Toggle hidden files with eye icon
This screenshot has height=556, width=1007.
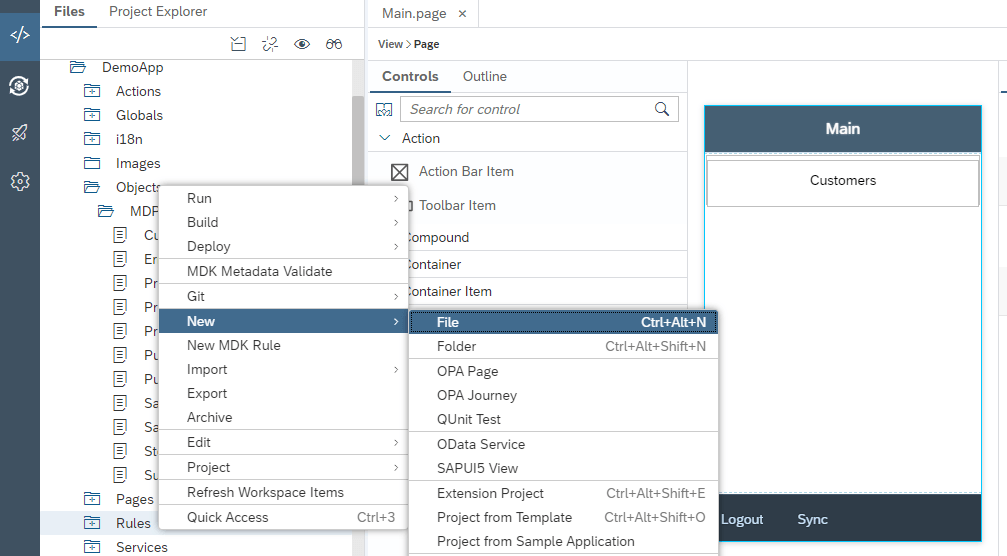(x=302, y=44)
